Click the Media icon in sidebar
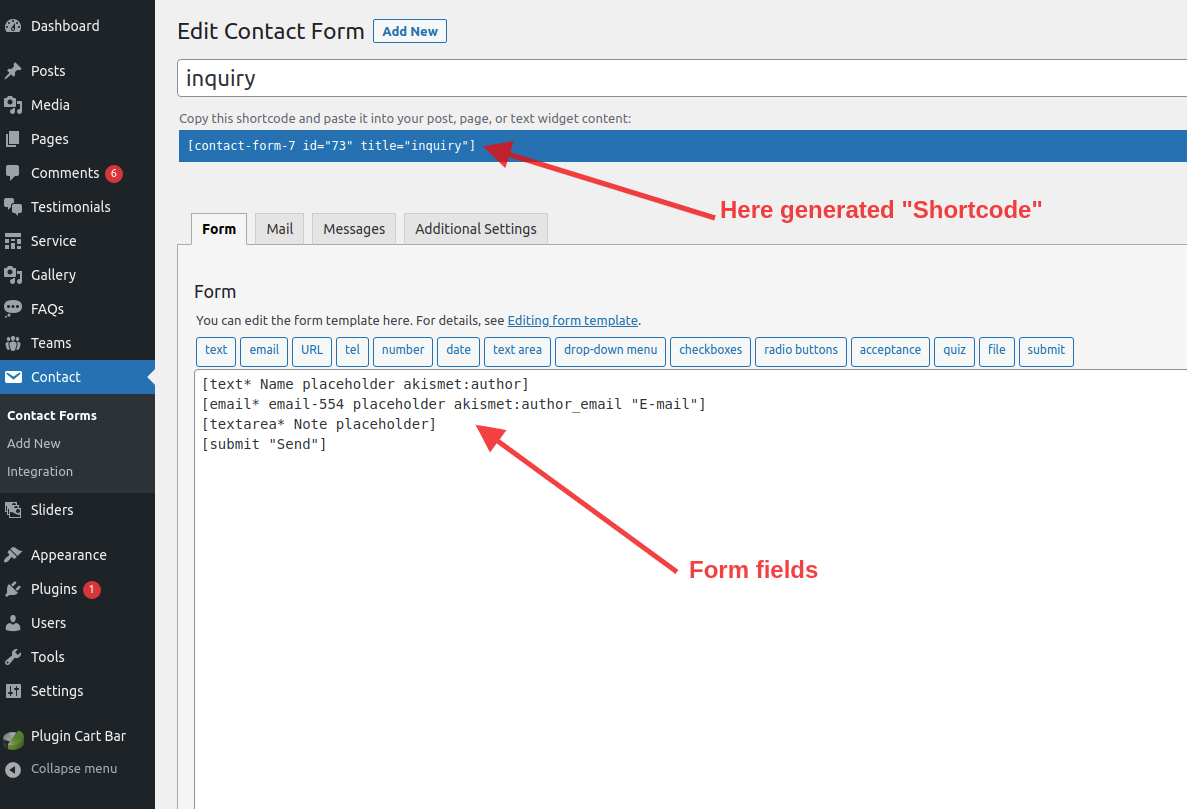This screenshot has width=1187, height=809. coord(13,105)
